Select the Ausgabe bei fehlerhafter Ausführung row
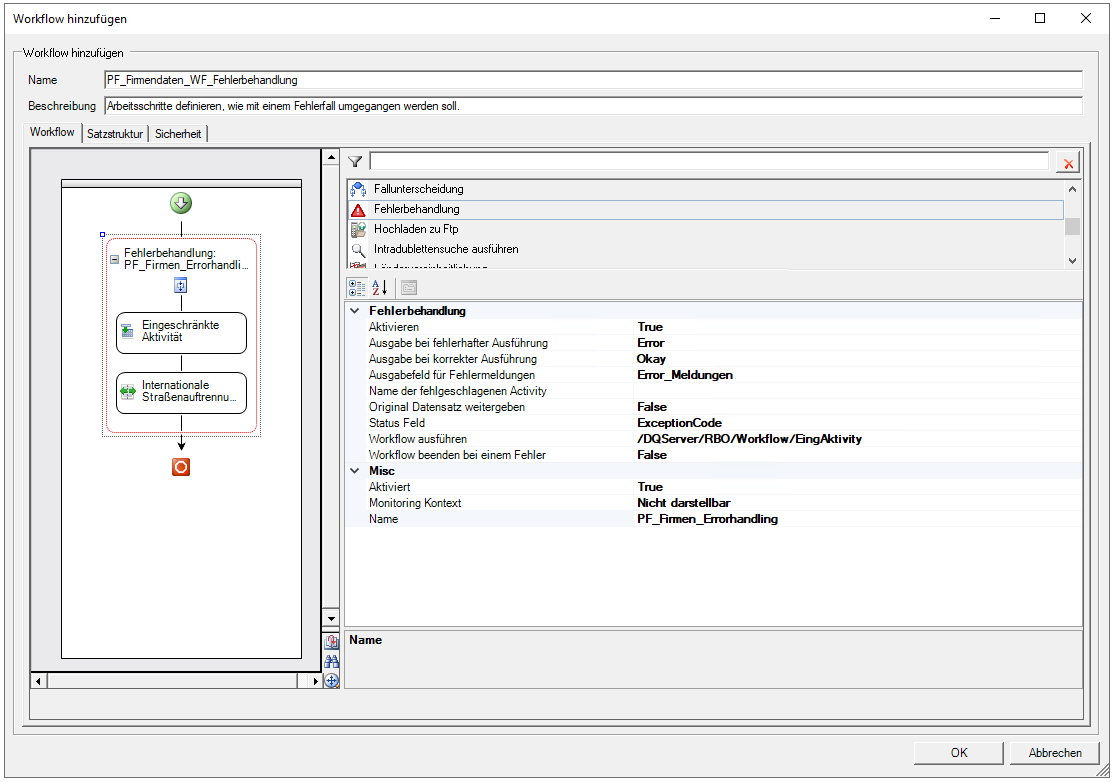 [713, 343]
